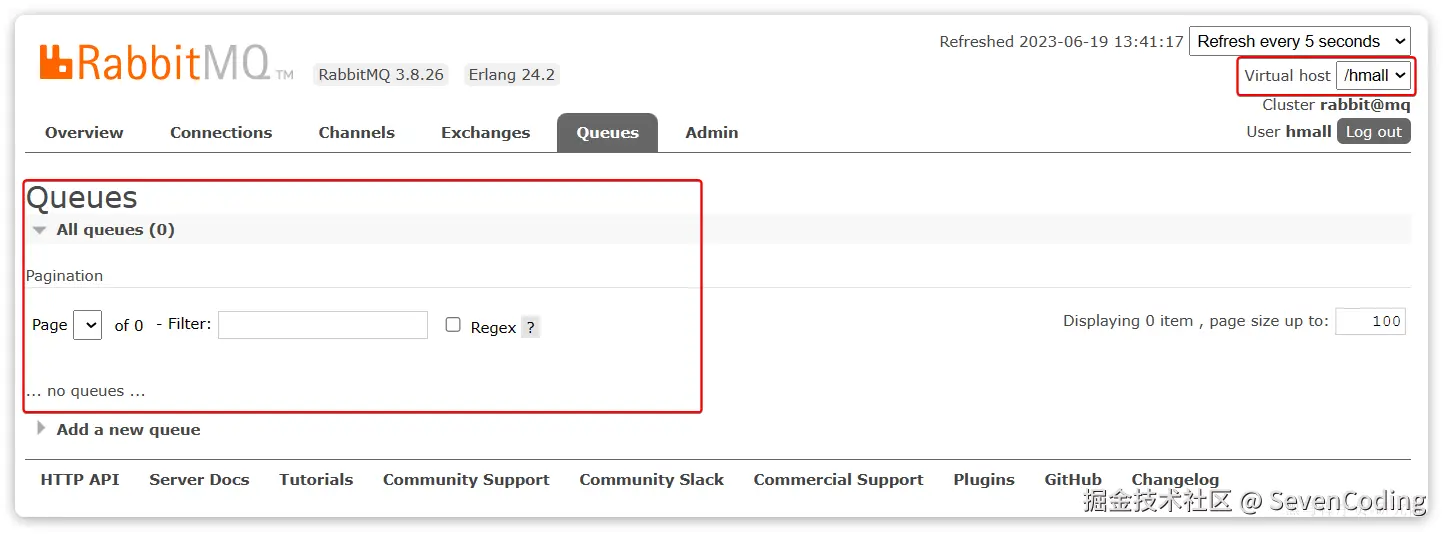The height and width of the screenshot is (534, 1443).
Task: Click the page size input field
Action: pyautogui.click(x=1370, y=321)
